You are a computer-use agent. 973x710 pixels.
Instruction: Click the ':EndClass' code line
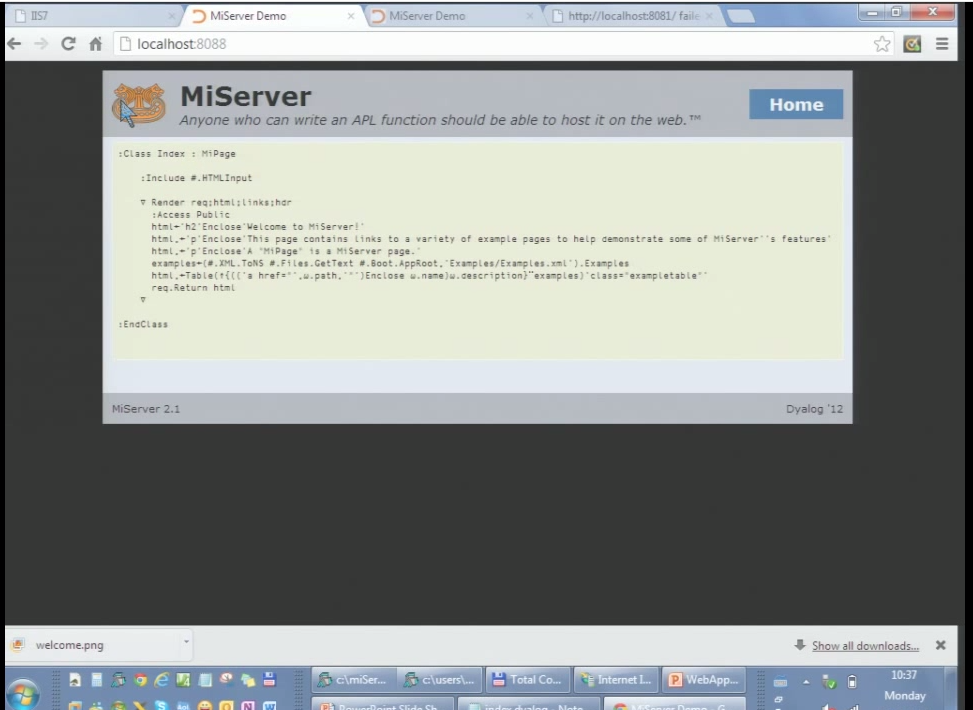click(143, 325)
